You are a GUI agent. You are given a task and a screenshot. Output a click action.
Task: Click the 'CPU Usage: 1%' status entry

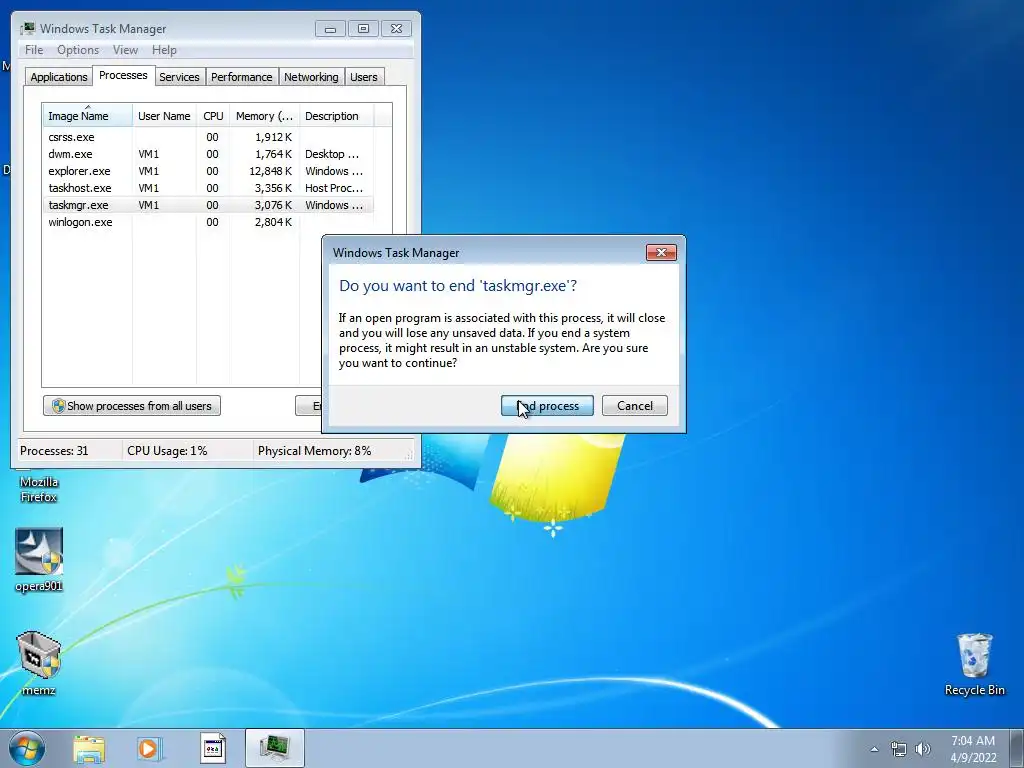167,451
